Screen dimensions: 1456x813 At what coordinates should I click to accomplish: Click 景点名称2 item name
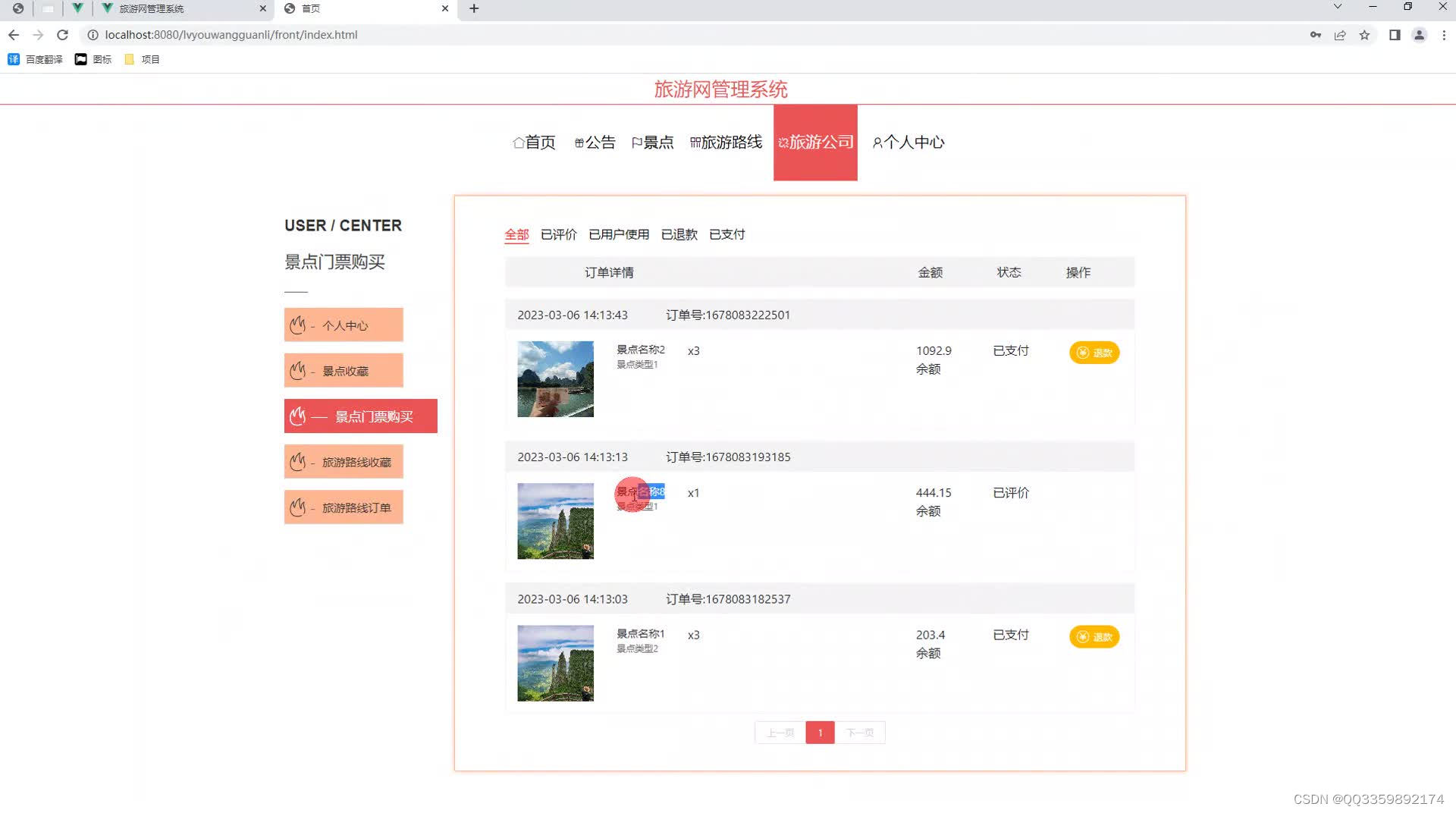click(641, 350)
